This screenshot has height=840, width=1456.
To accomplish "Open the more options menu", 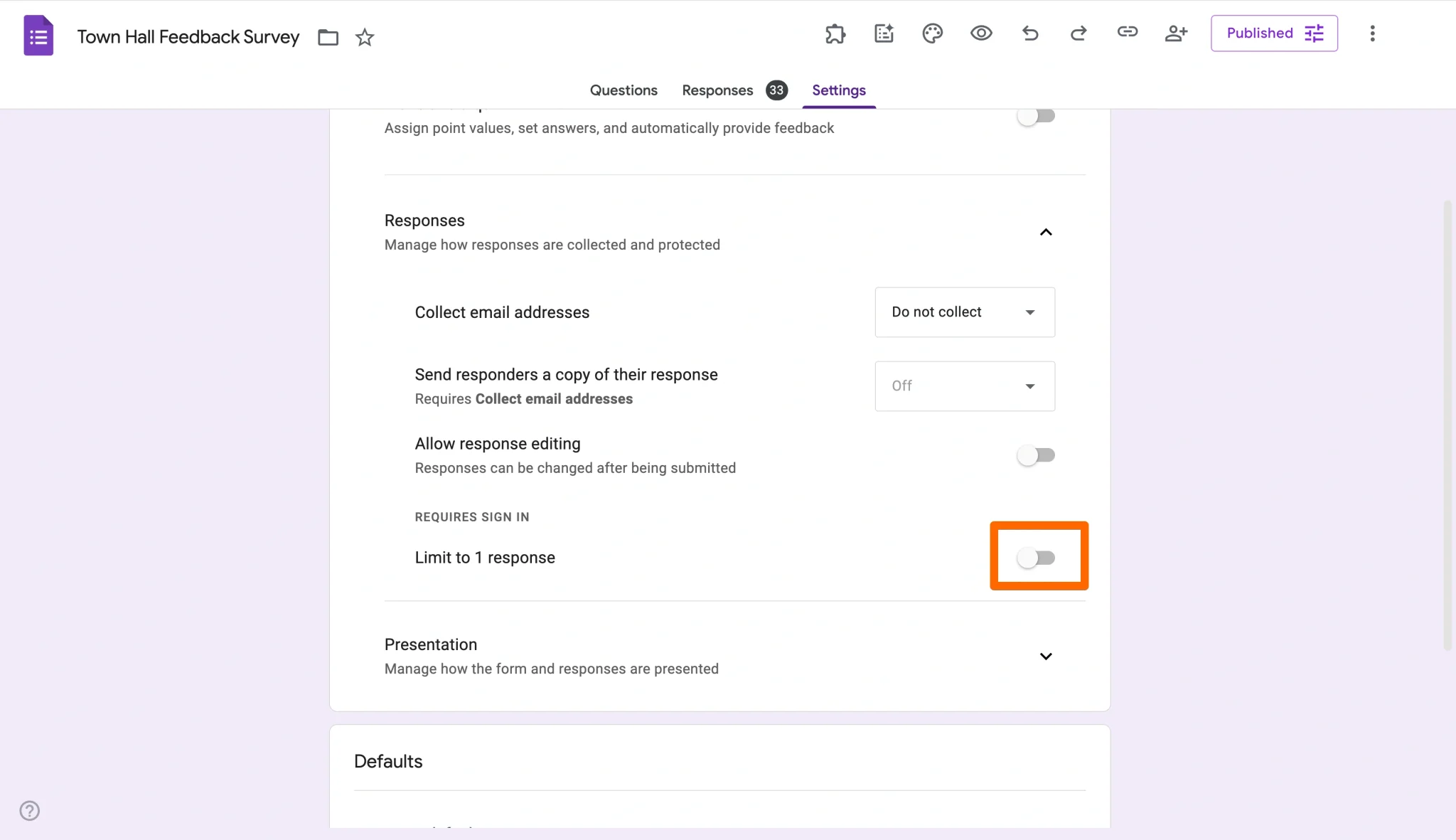I will (x=1372, y=33).
